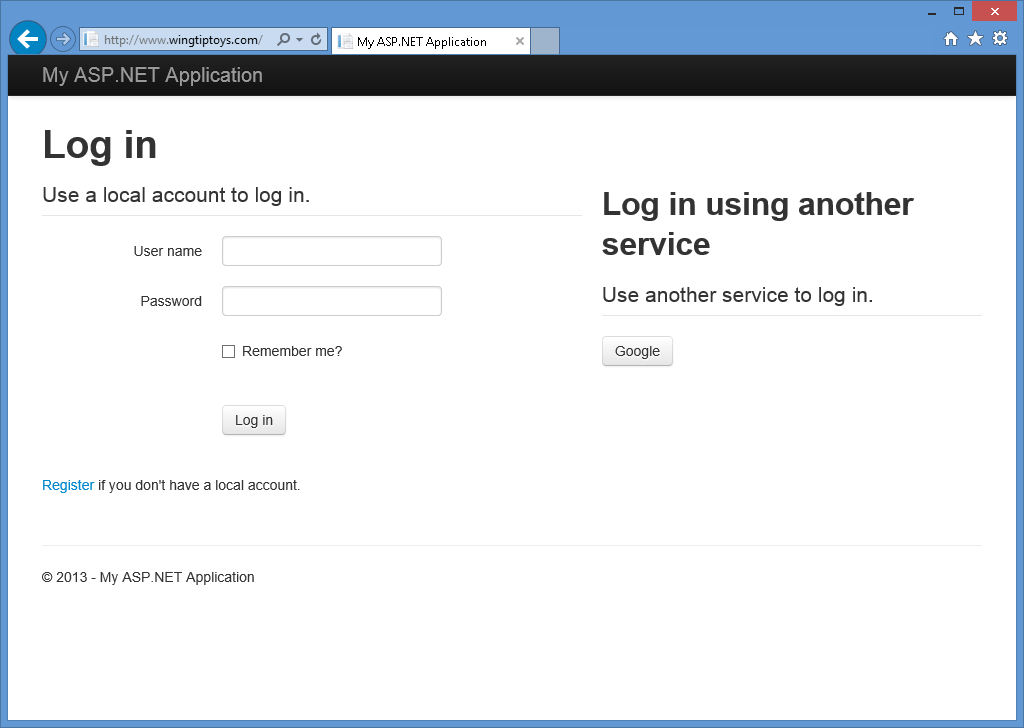The image size is (1024, 728).
Task: Open the Tools gear icon
Action: (1000, 39)
